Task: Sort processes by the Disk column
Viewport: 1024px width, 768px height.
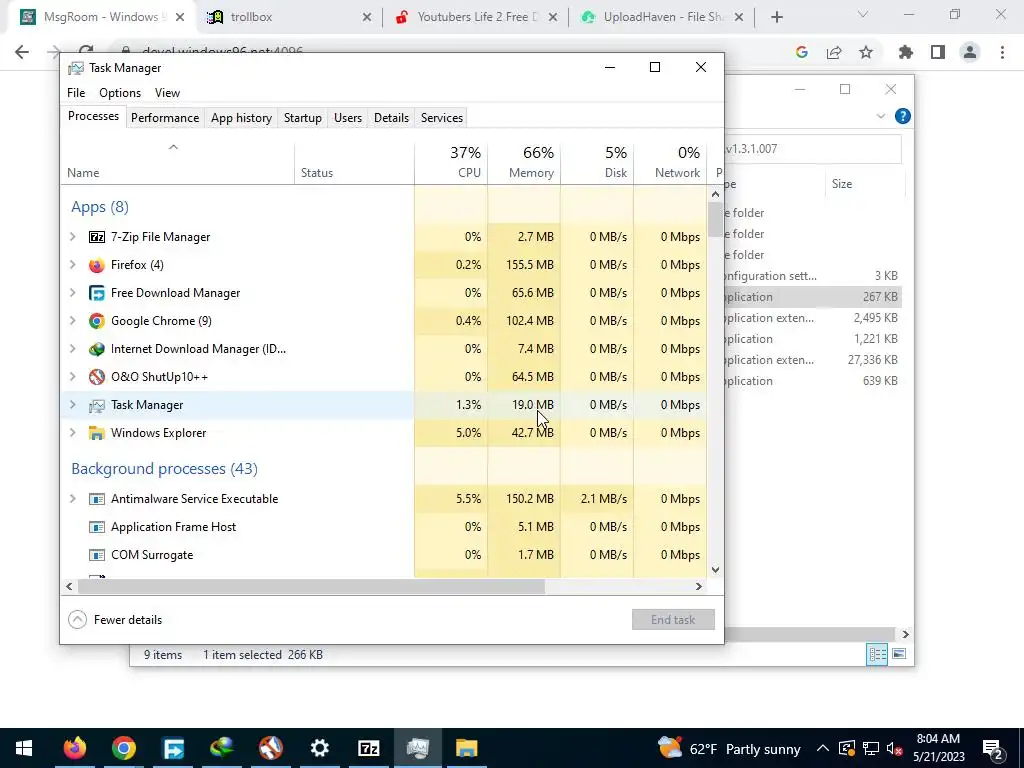Action: (x=597, y=162)
